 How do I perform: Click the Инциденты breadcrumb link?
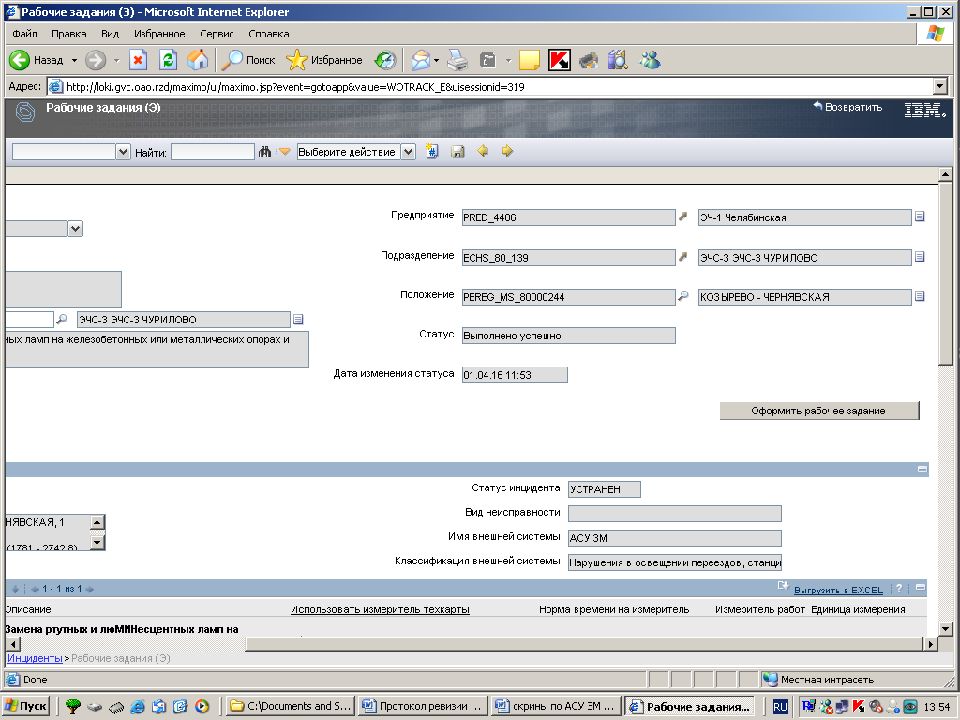pos(34,658)
